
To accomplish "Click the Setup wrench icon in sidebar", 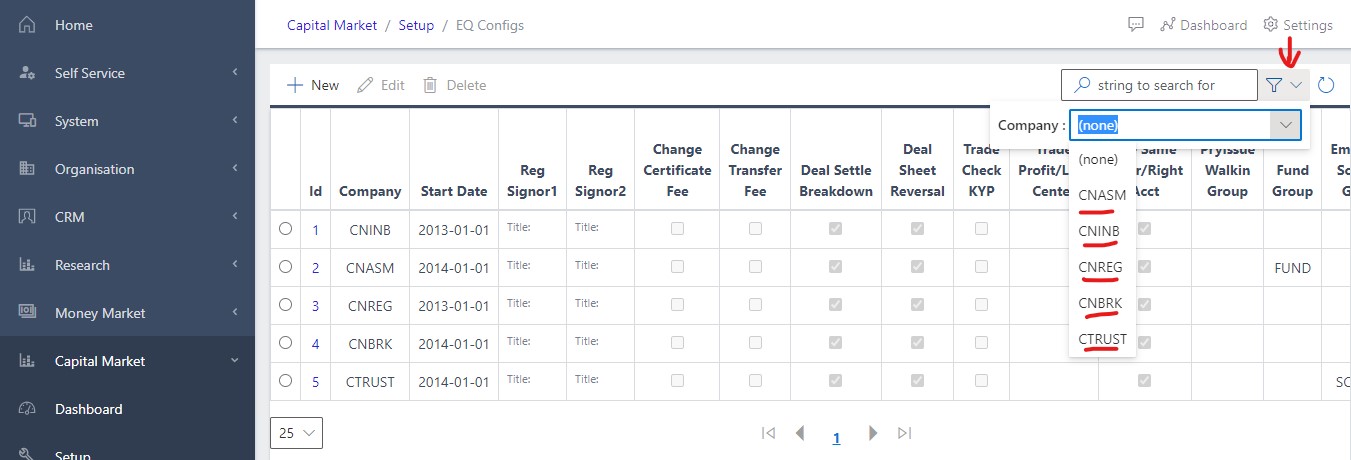I will pos(28,454).
